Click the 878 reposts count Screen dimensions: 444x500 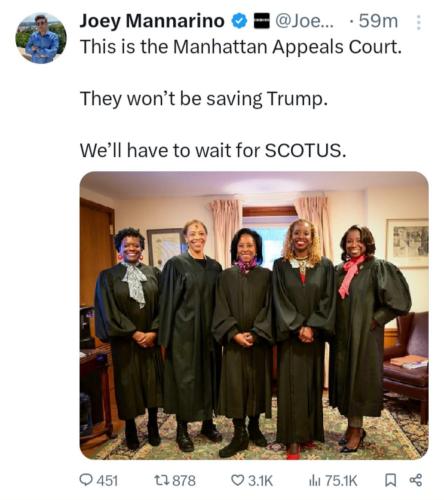click(184, 481)
